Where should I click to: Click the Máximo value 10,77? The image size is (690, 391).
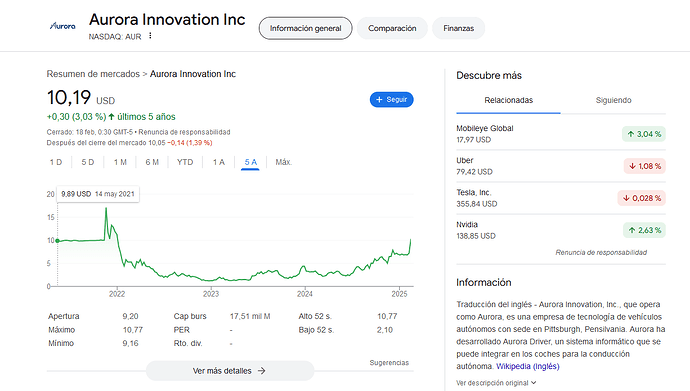[132, 330]
